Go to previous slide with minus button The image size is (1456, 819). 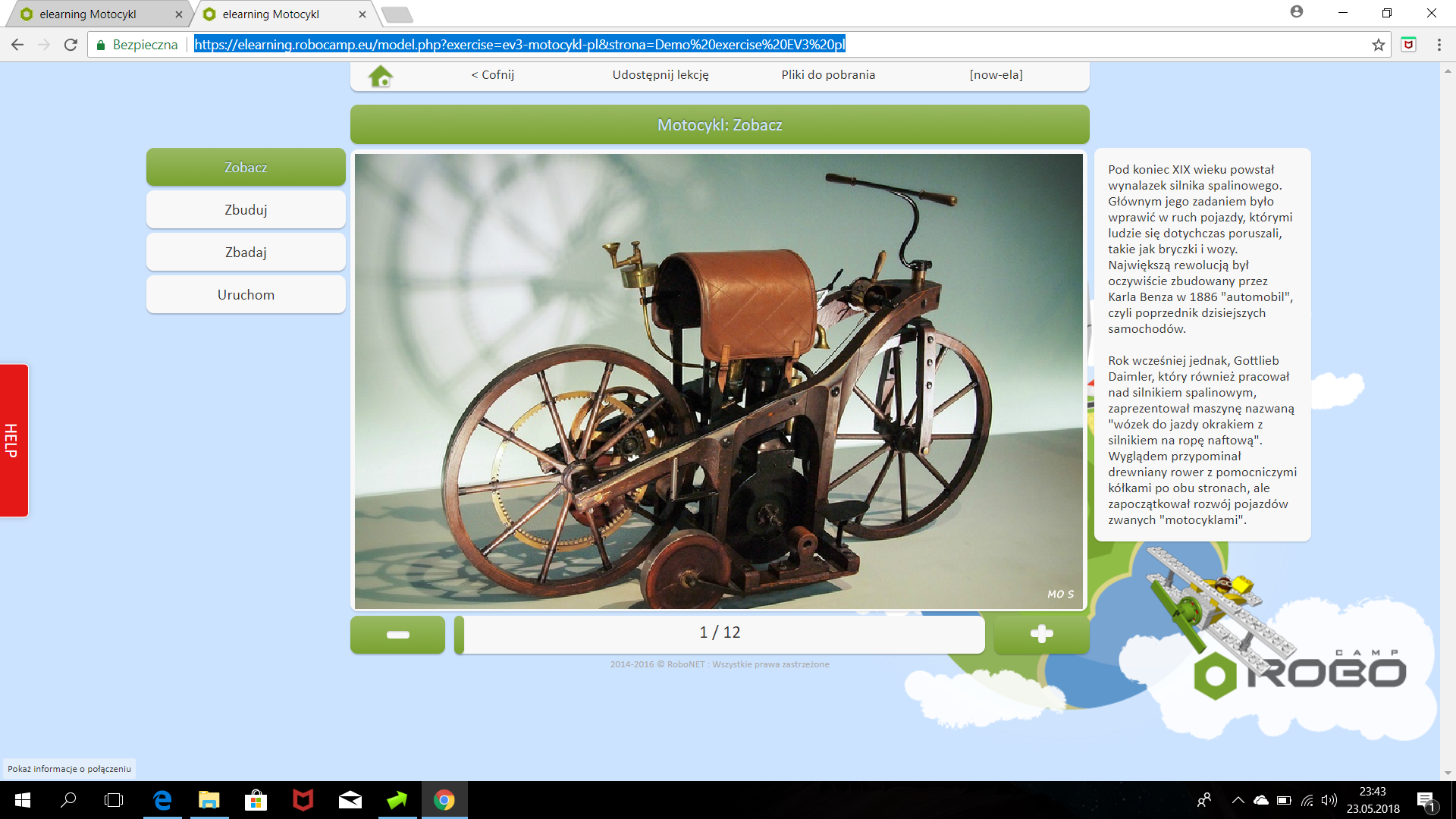click(397, 634)
